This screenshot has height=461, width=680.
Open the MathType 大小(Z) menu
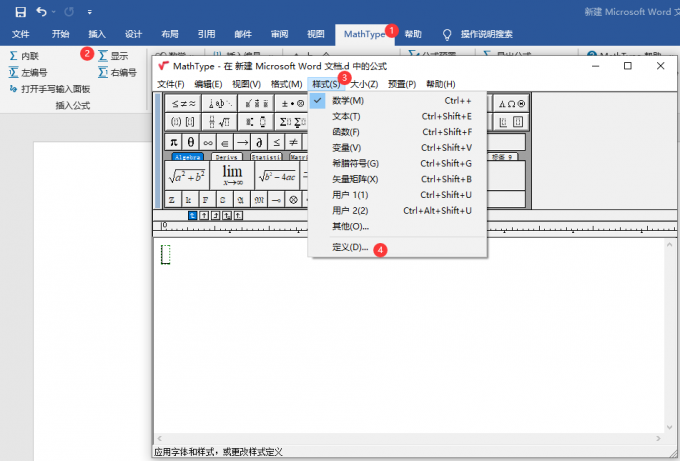364,84
